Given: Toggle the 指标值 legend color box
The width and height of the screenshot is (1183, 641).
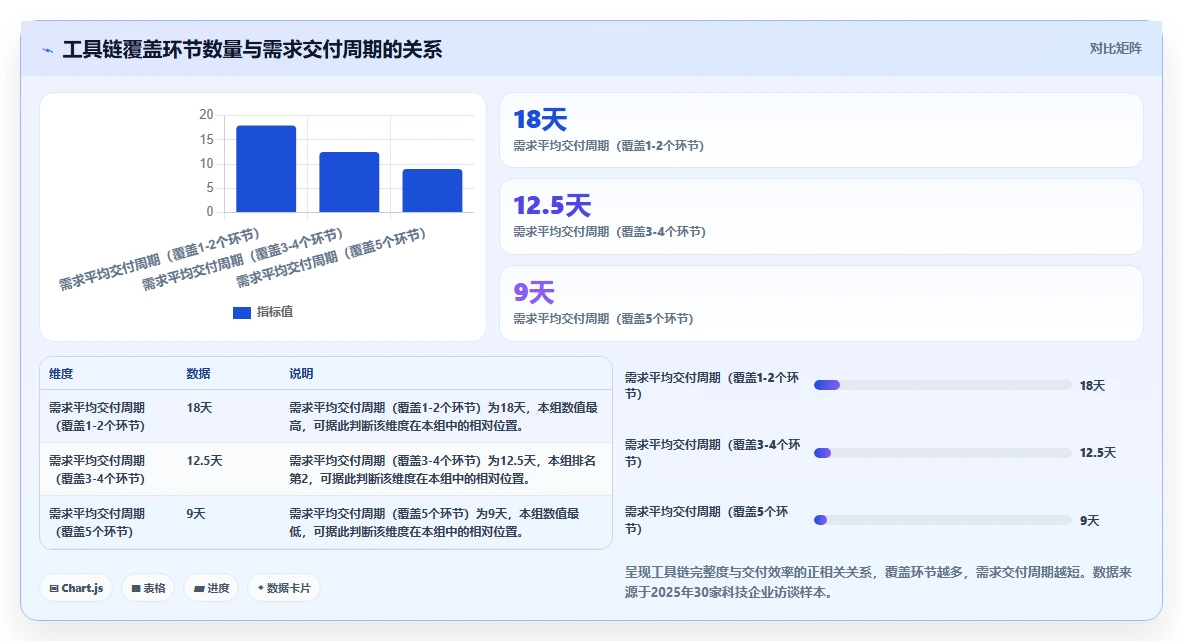Looking at the screenshot, I should point(241,313).
